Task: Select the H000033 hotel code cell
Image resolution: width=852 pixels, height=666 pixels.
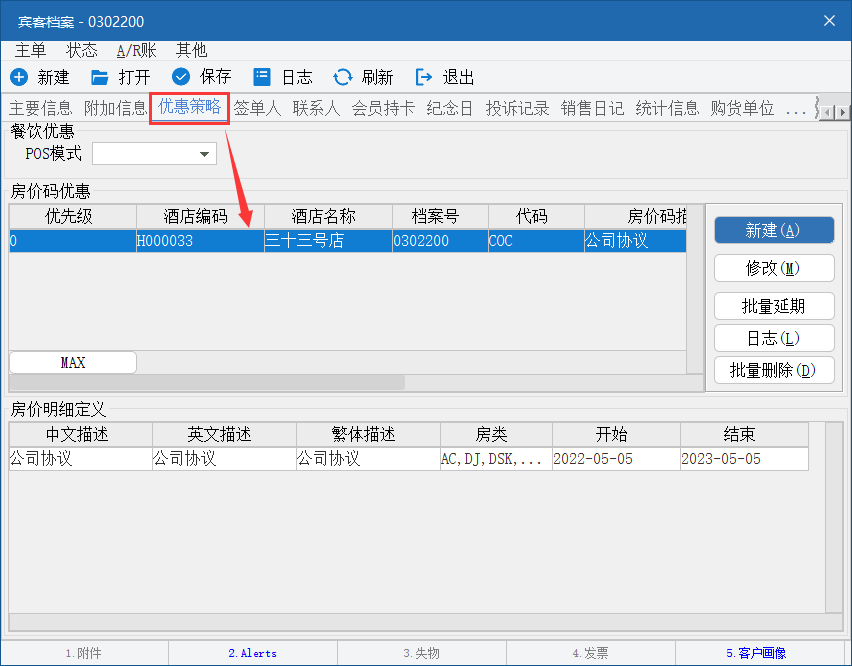Action: (x=200, y=241)
